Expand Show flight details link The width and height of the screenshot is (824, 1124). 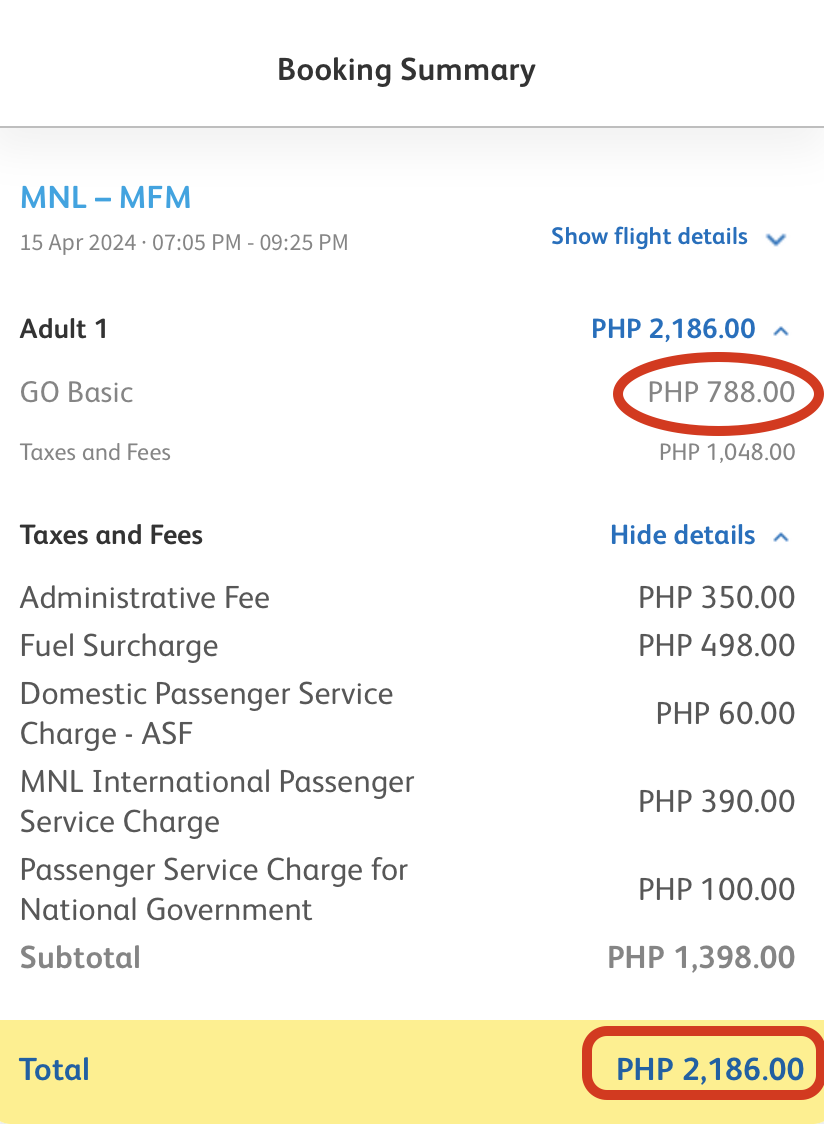coord(649,237)
